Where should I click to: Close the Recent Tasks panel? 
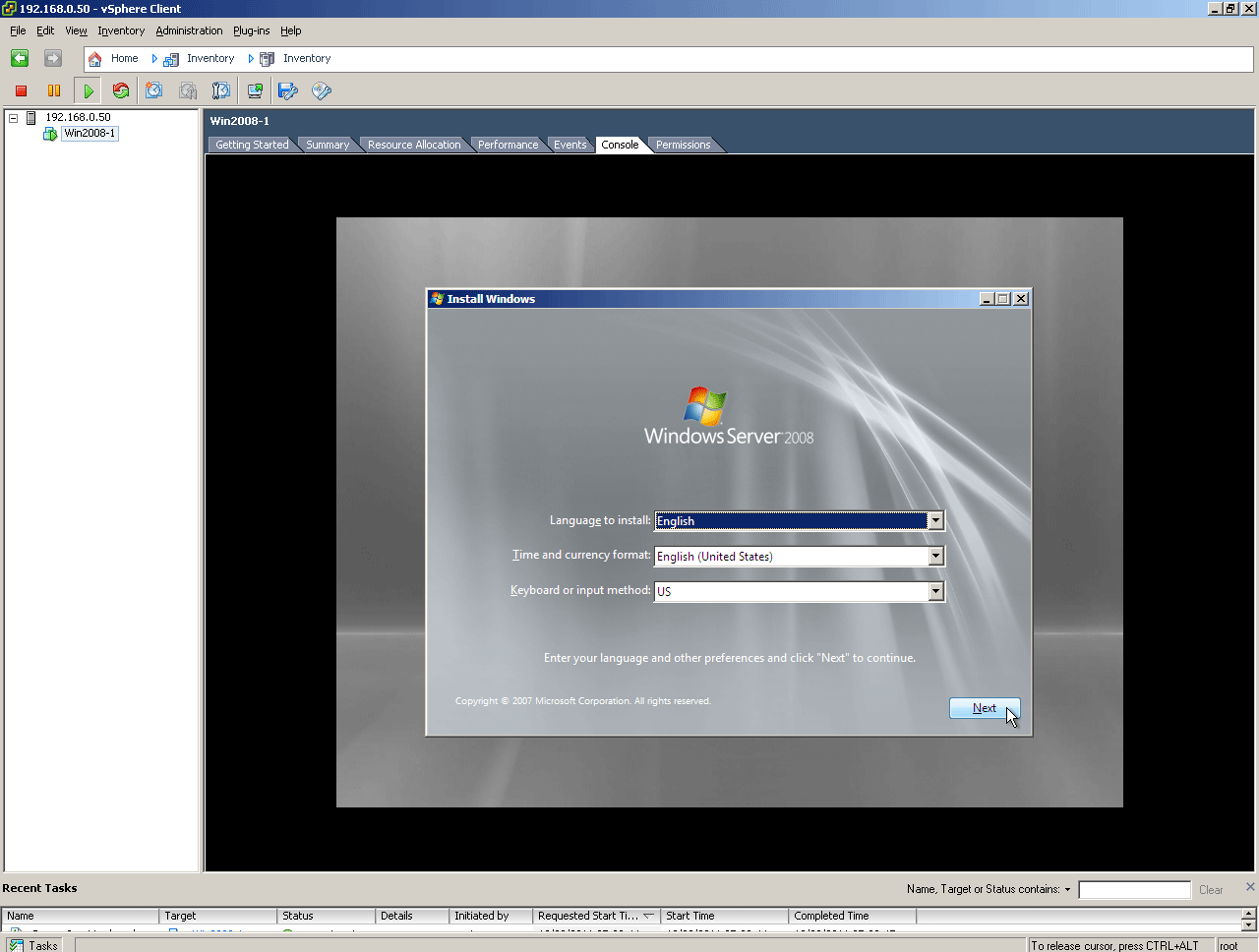point(1250,887)
